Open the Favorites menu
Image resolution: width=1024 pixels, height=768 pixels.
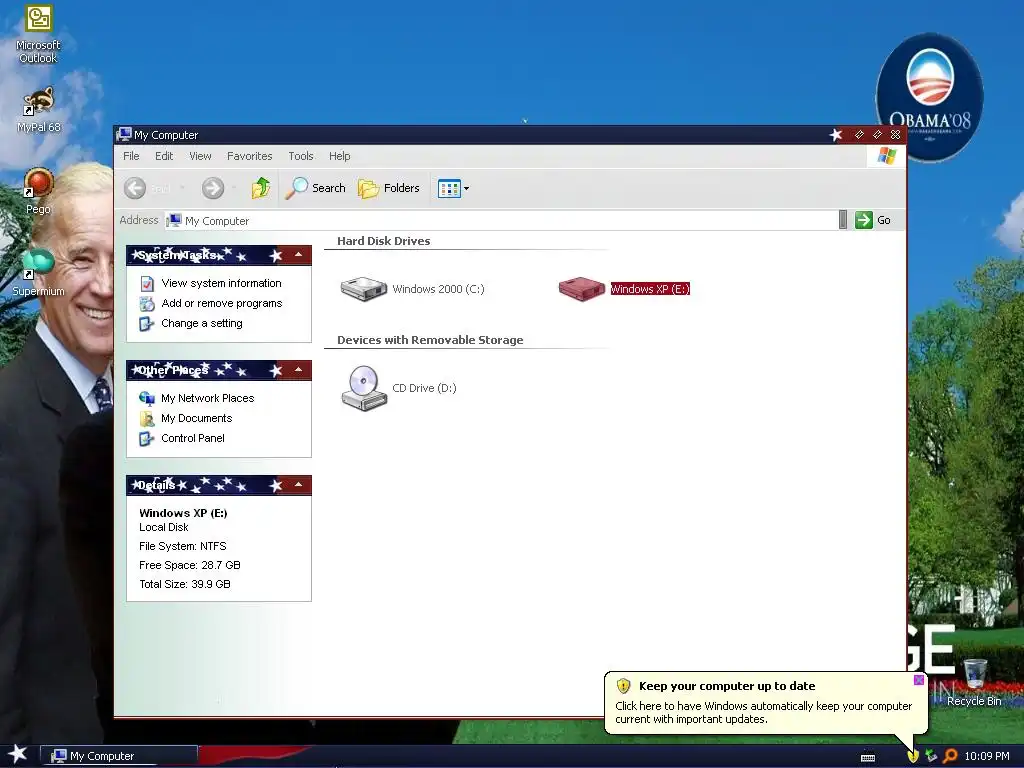pyautogui.click(x=249, y=156)
